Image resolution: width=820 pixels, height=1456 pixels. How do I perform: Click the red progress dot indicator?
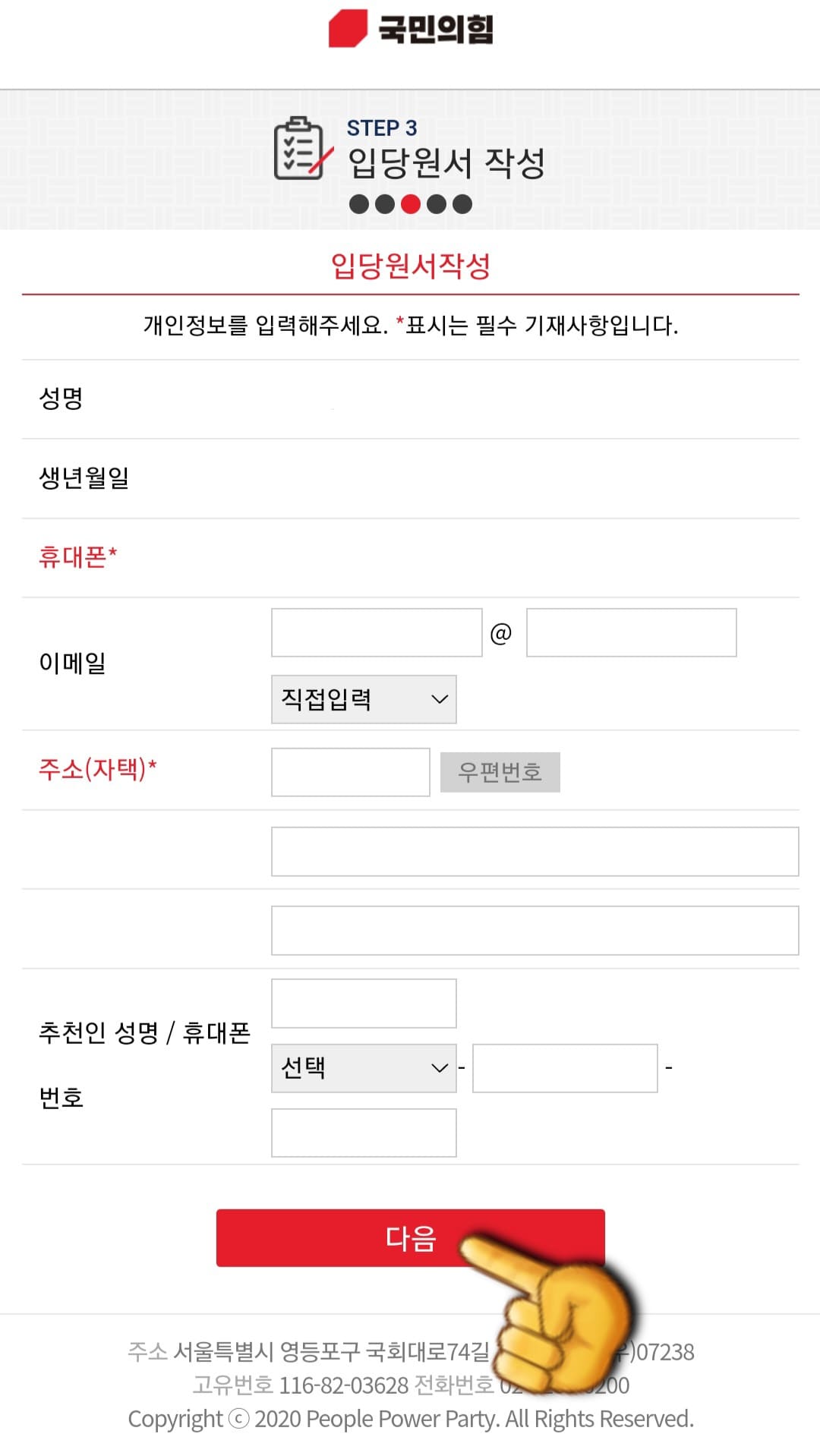click(410, 203)
